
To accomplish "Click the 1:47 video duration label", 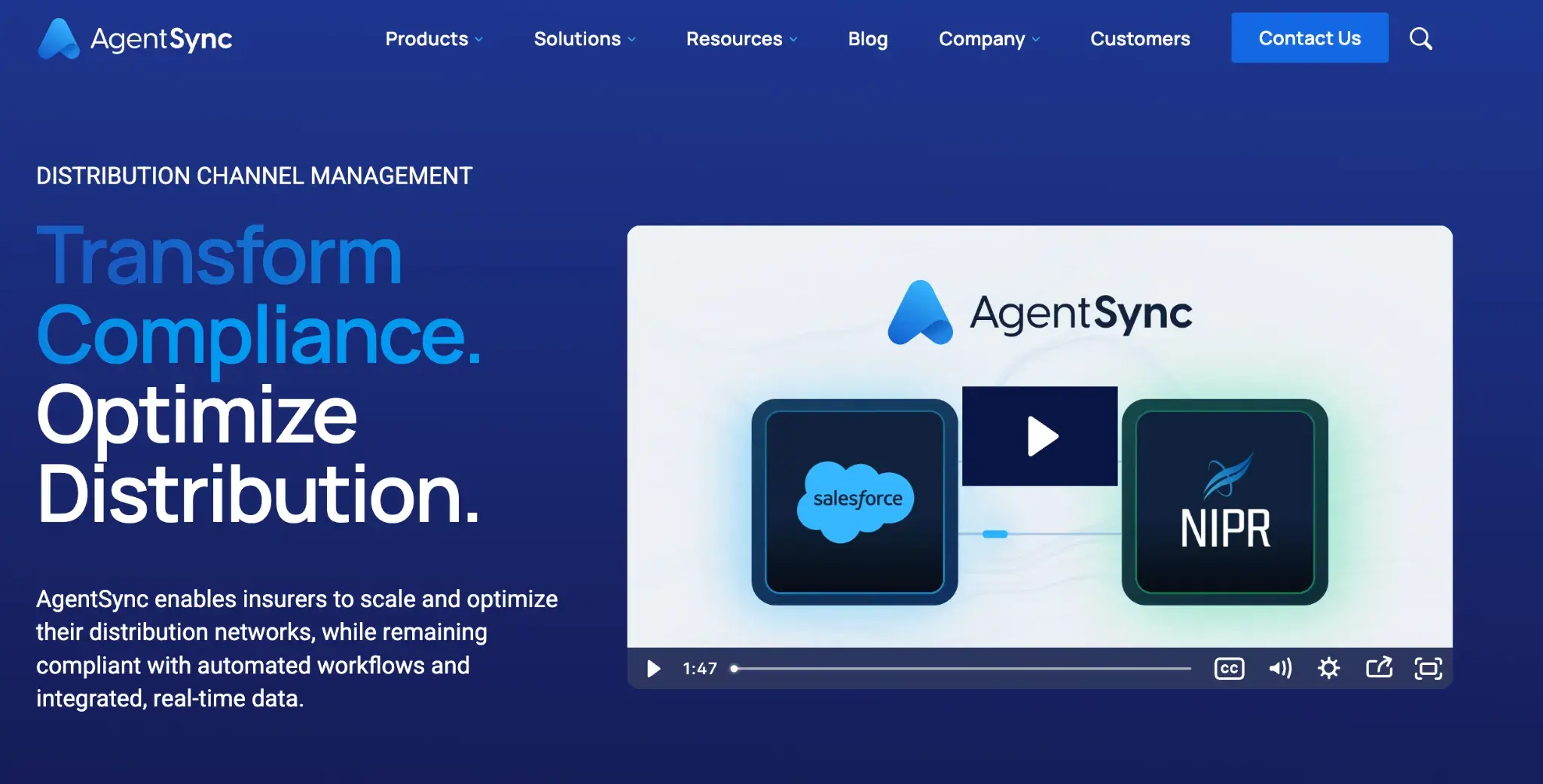I will [699, 668].
